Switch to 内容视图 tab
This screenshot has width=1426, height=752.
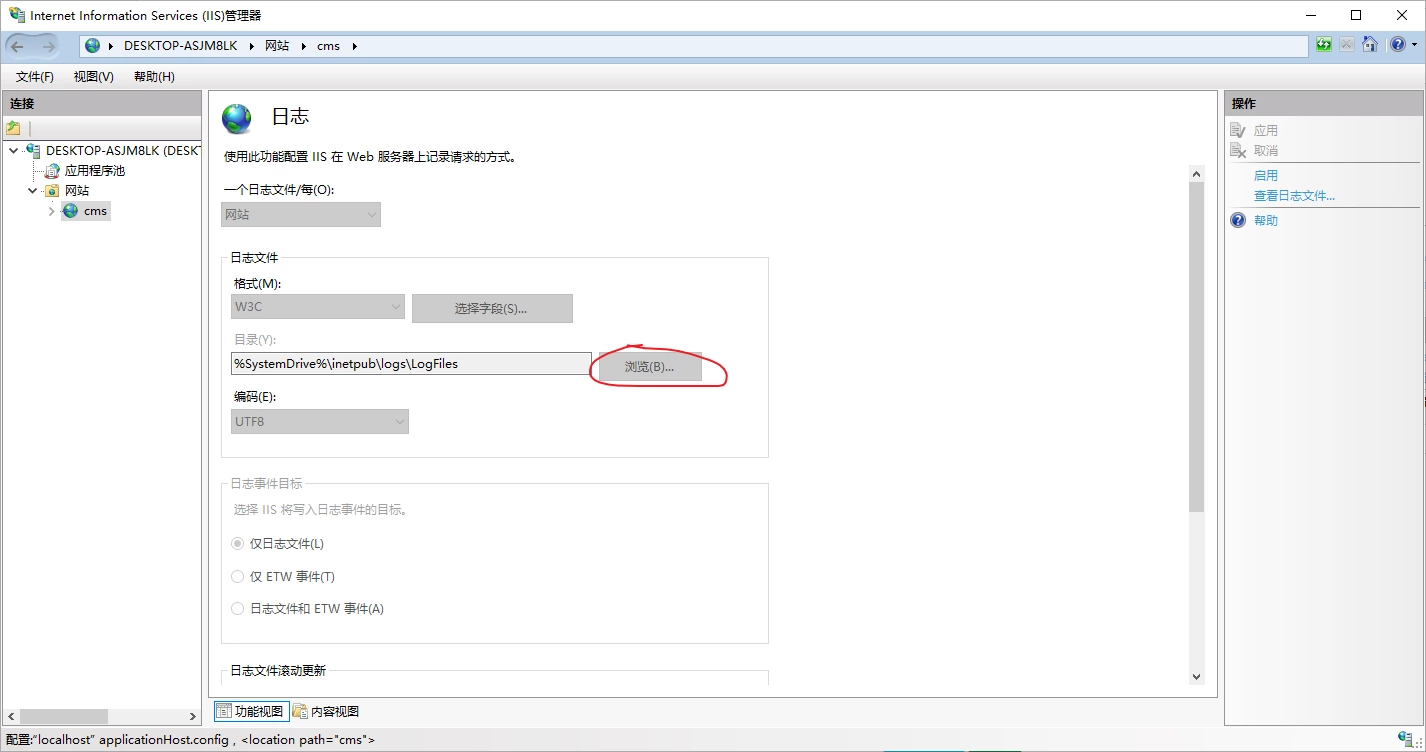pos(326,711)
